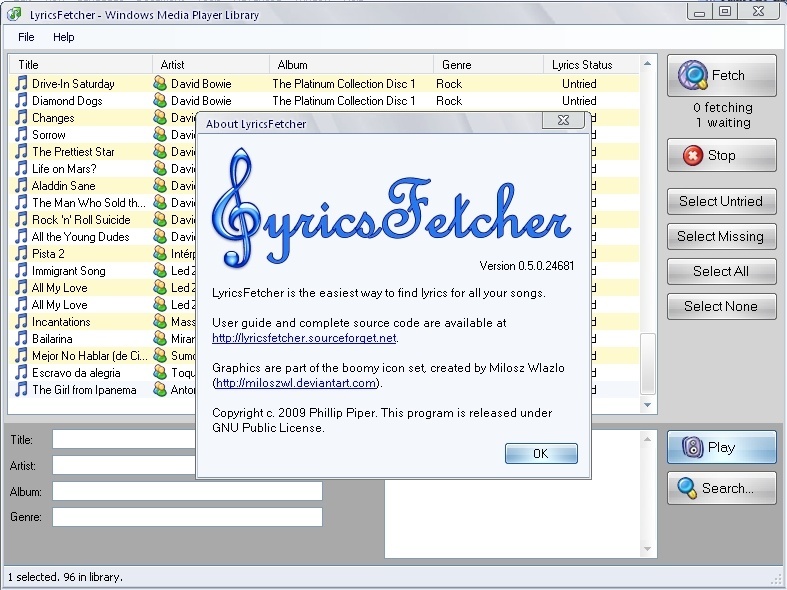Image resolution: width=787 pixels, height=590 pixels.
Task: Sort list by Album column header
Action: [351, 65]
